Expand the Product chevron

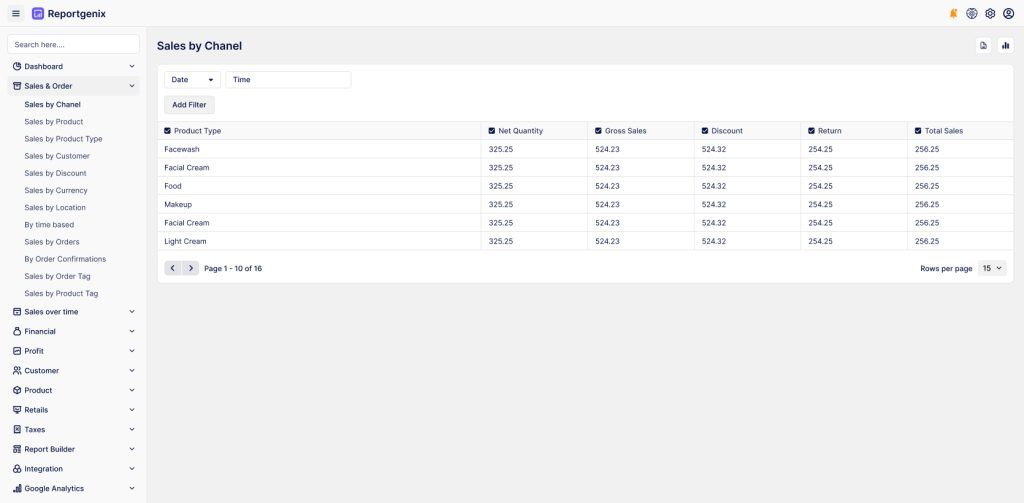(132, 390)
